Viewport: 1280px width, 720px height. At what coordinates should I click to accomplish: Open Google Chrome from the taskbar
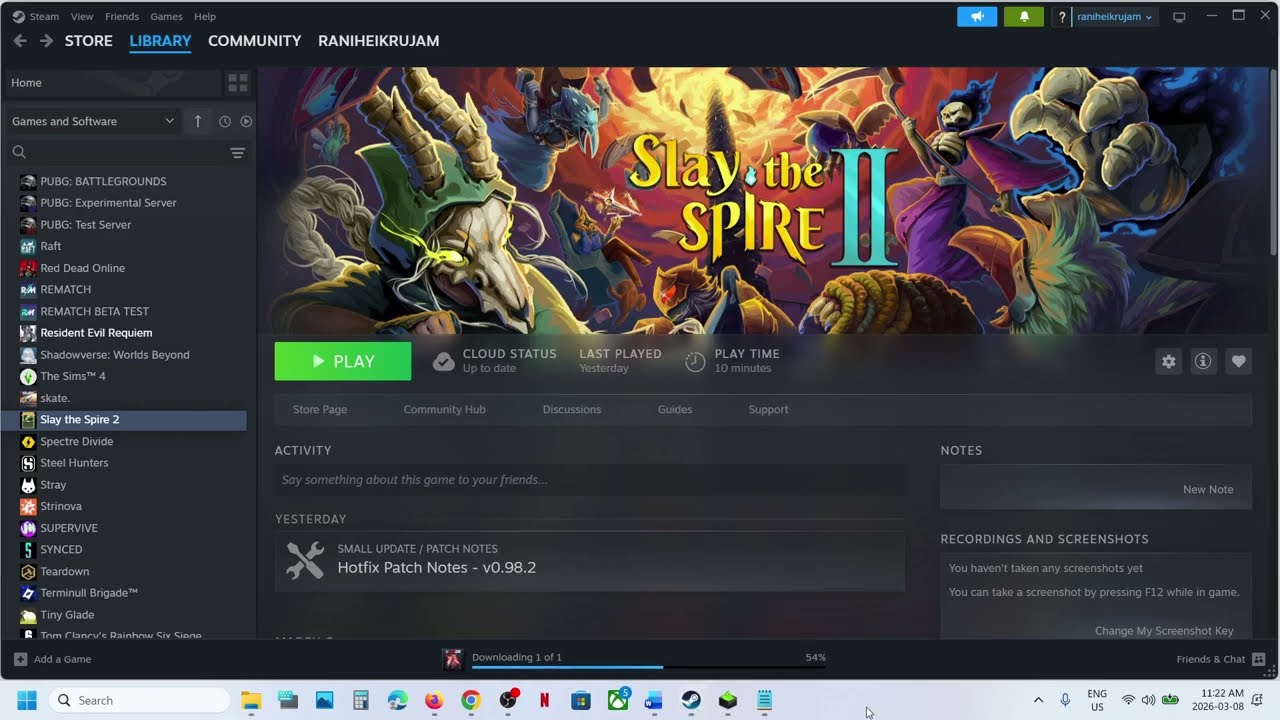tap(470, 700)
